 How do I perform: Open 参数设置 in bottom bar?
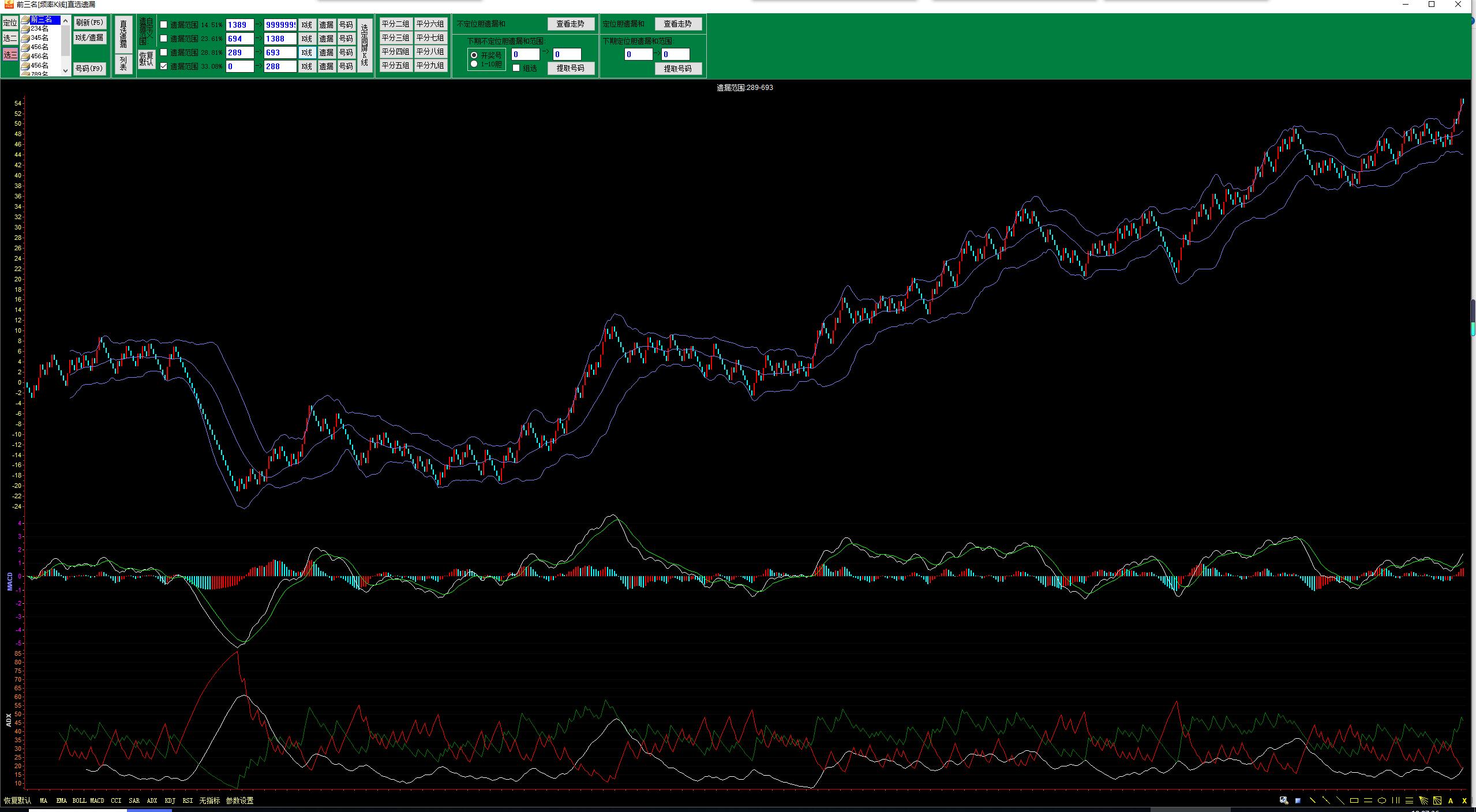coord(239,800)
